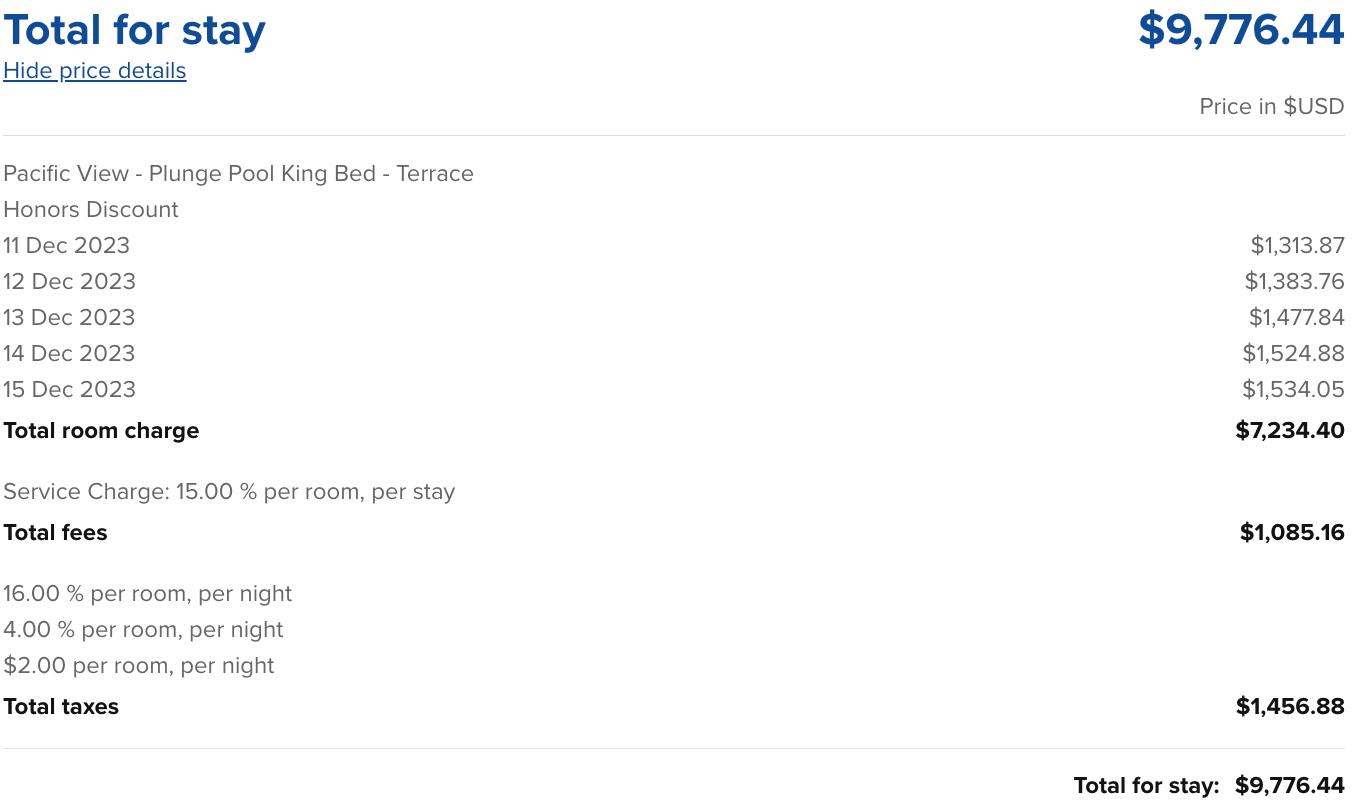Viewport: 1352px width, 810px height.
Task: Click the Total room charge label
Action: click(x=101, y=431)
